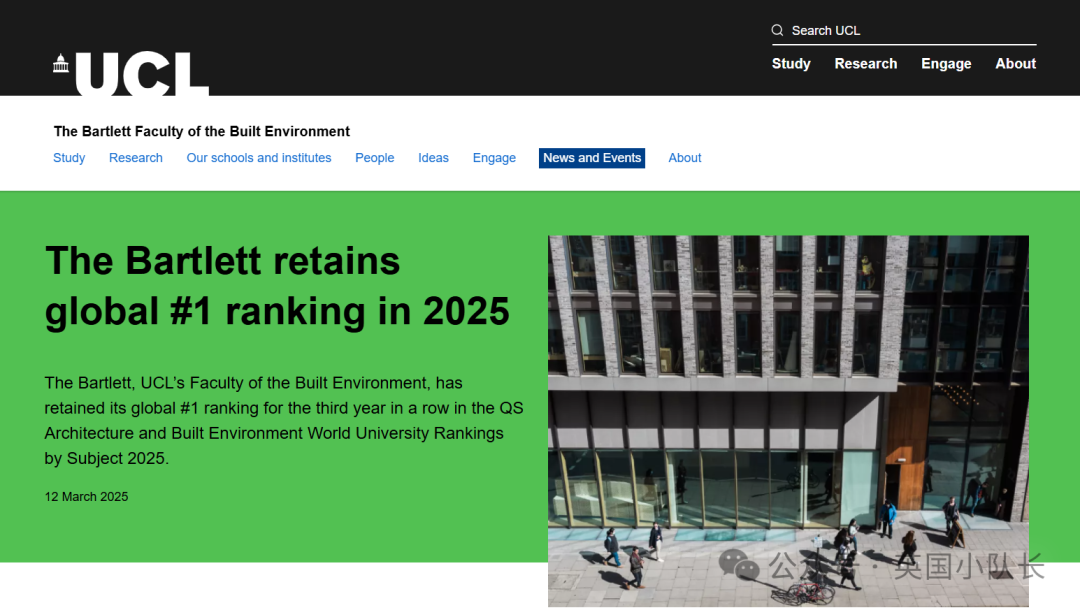The height and width of the screenshot is (610, 1080).
Task: Click the UCL logo
Action: 131,73
